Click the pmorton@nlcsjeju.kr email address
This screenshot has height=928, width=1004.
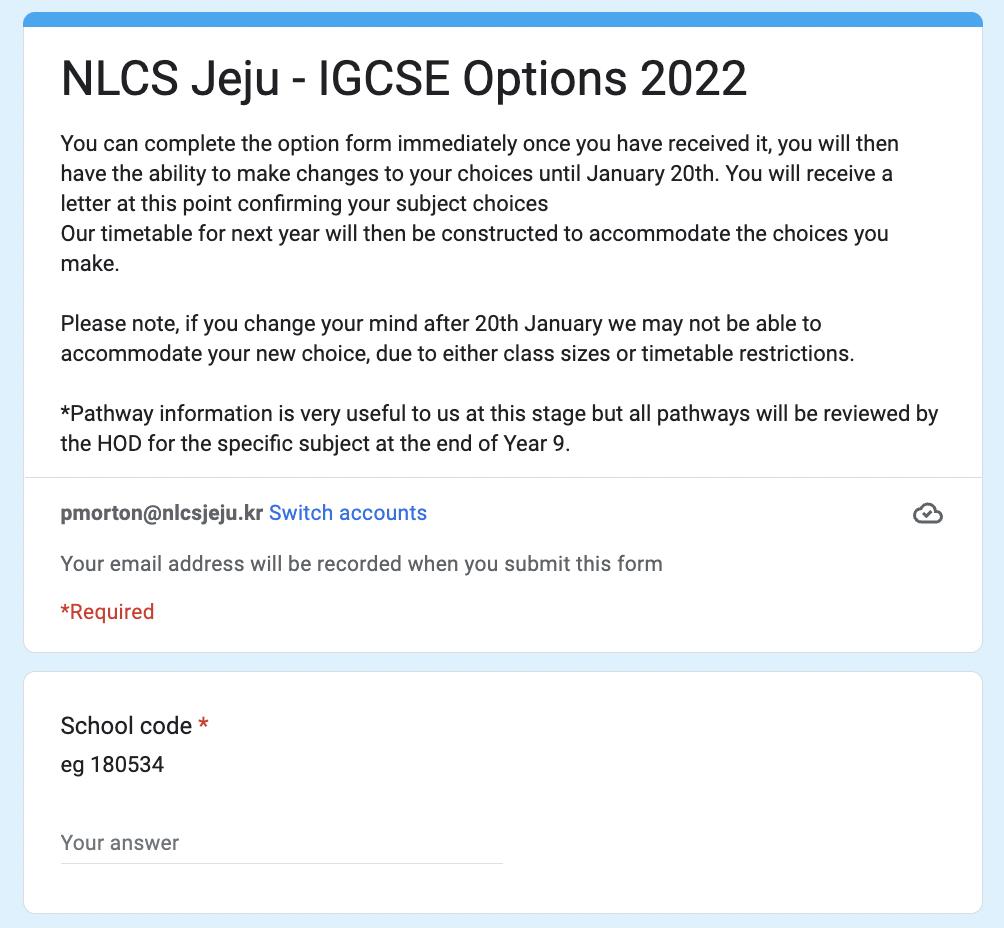click(x=161, y=513)
